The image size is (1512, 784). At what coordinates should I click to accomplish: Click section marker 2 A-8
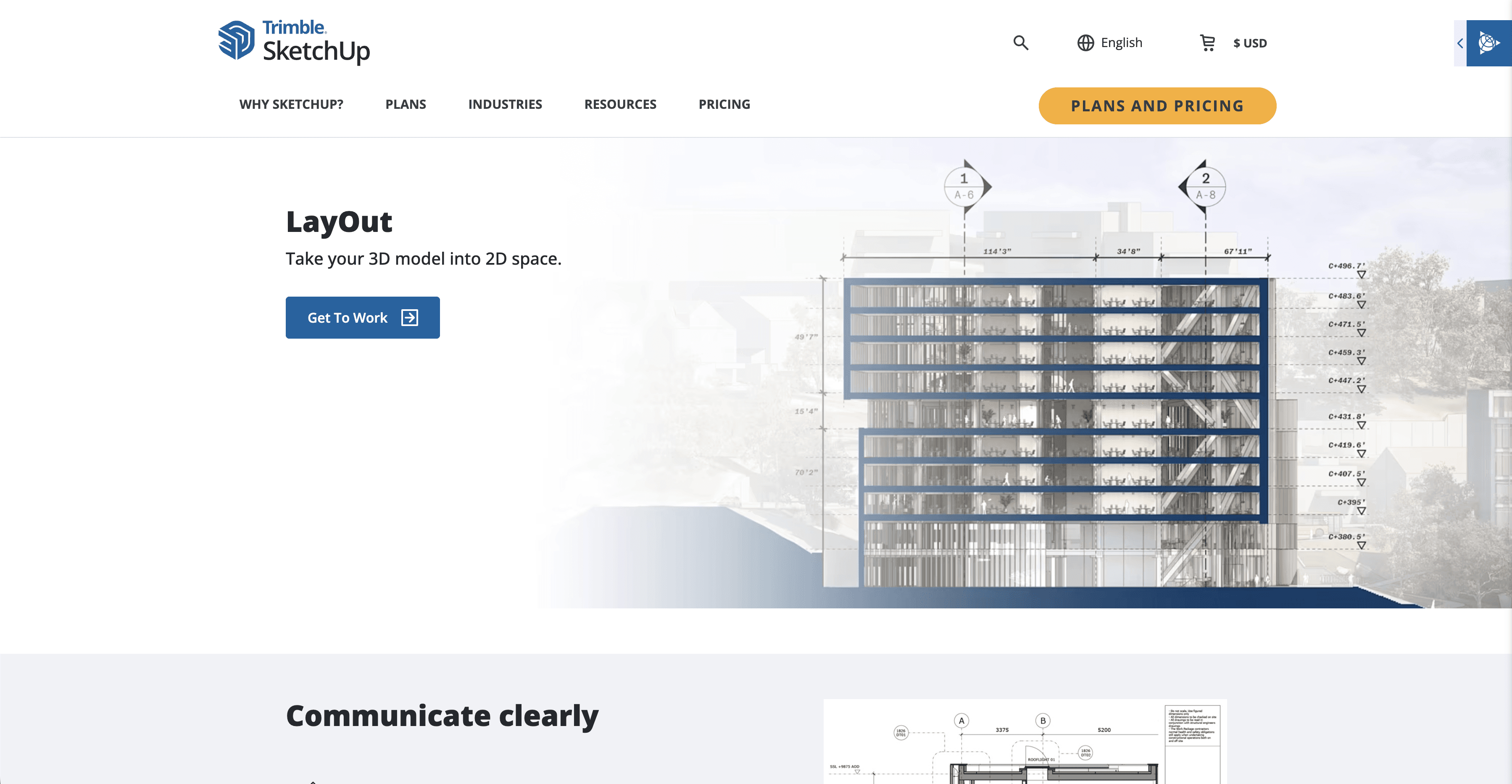tap(1205, 187)
